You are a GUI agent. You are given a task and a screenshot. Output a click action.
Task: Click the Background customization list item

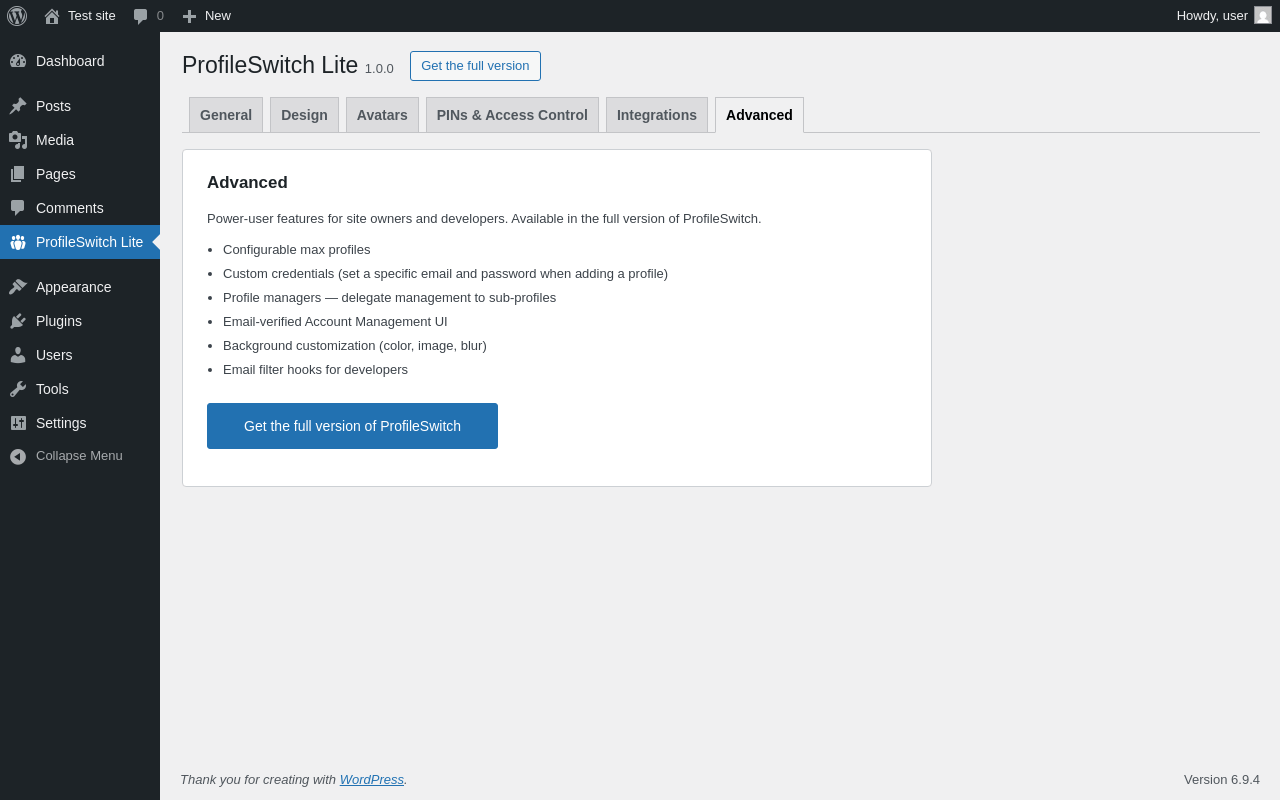pyautogui.click(x=355, y=346)
